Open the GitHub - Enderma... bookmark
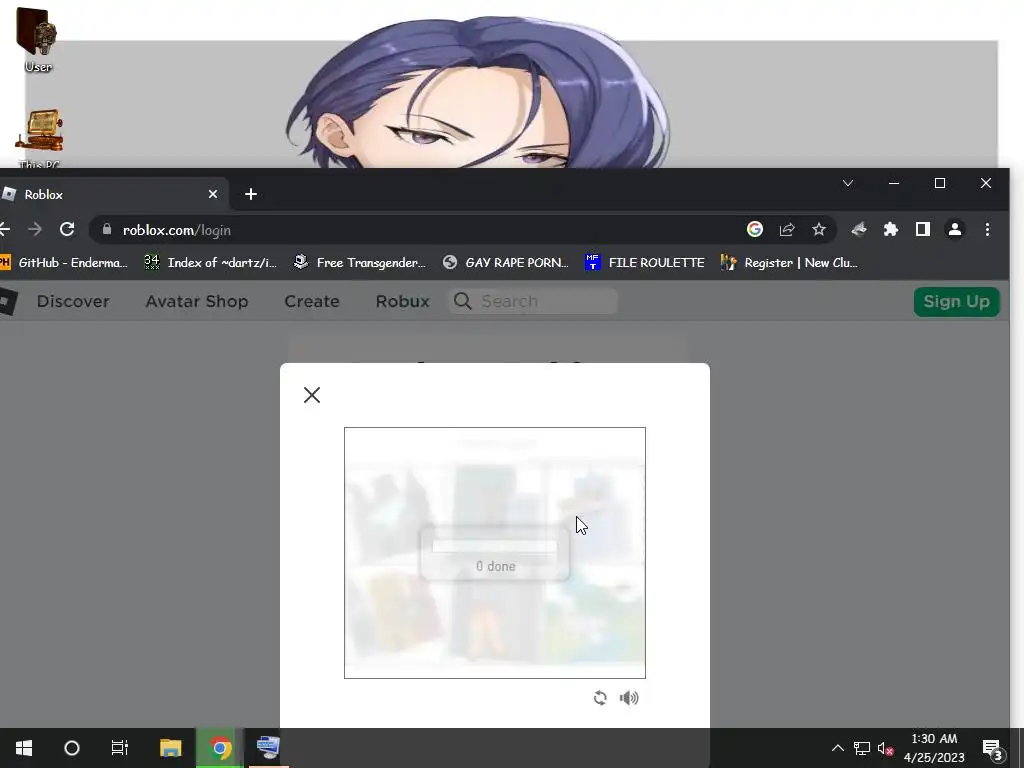 click(64, 263)
